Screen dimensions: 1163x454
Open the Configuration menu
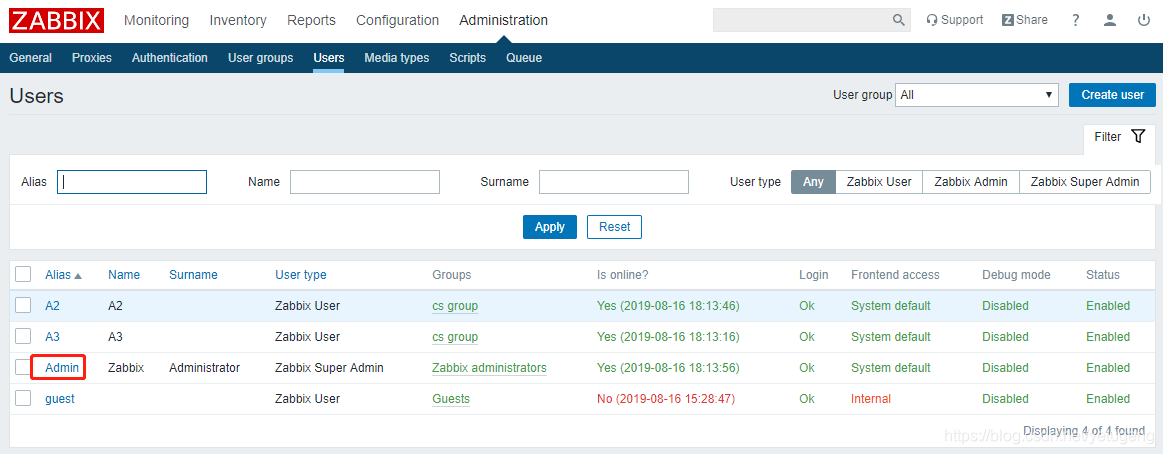coord(398,21)
